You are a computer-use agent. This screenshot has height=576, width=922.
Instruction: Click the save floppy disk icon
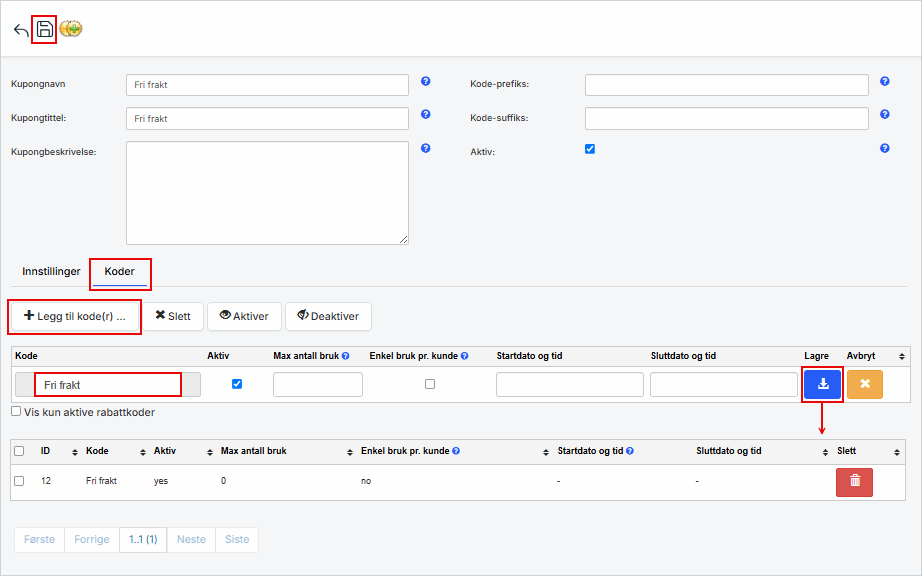coord(44,29)
